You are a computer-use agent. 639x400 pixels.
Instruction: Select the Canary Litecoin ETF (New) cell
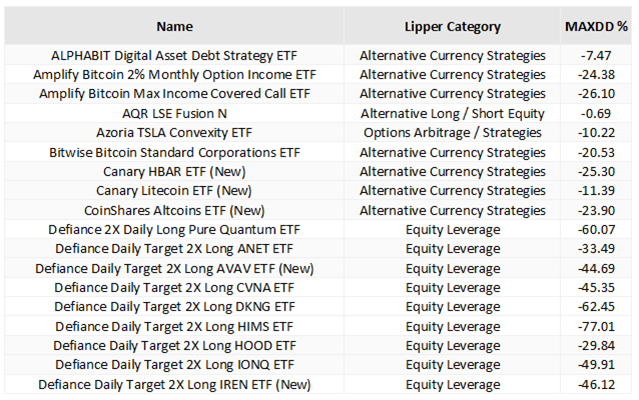tap(175, 190)
